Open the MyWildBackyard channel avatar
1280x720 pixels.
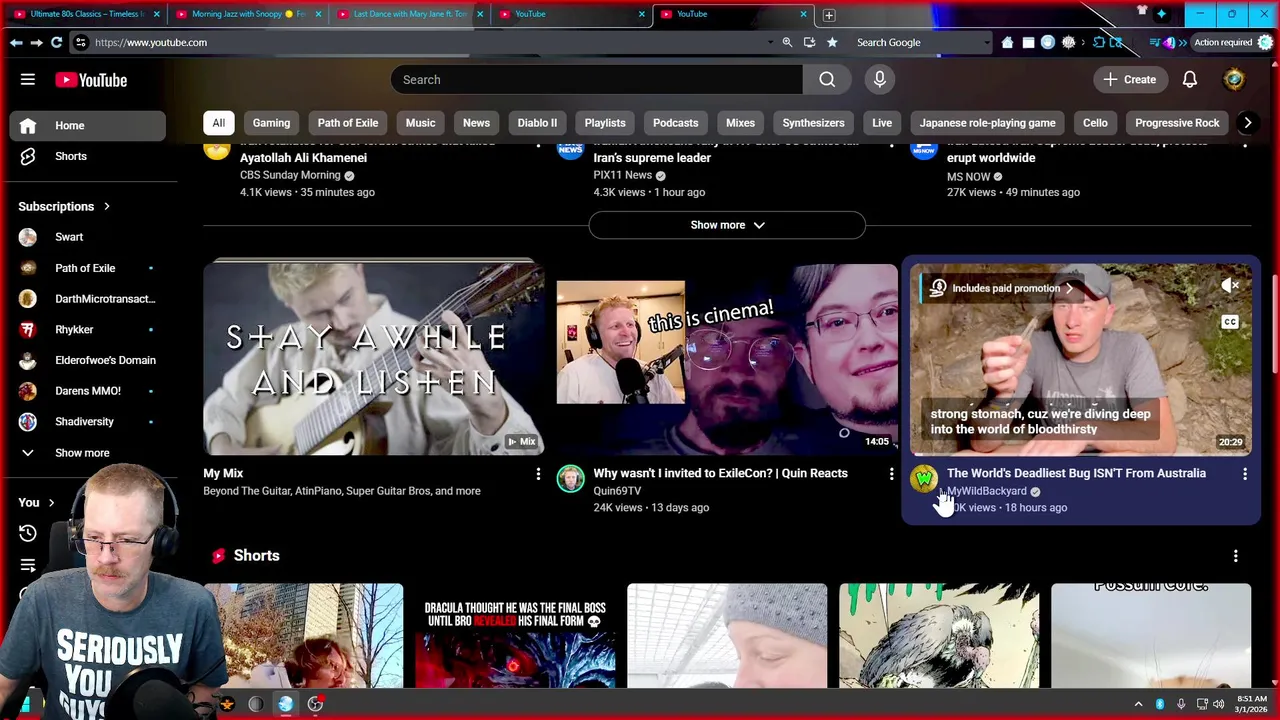[924, 479]
